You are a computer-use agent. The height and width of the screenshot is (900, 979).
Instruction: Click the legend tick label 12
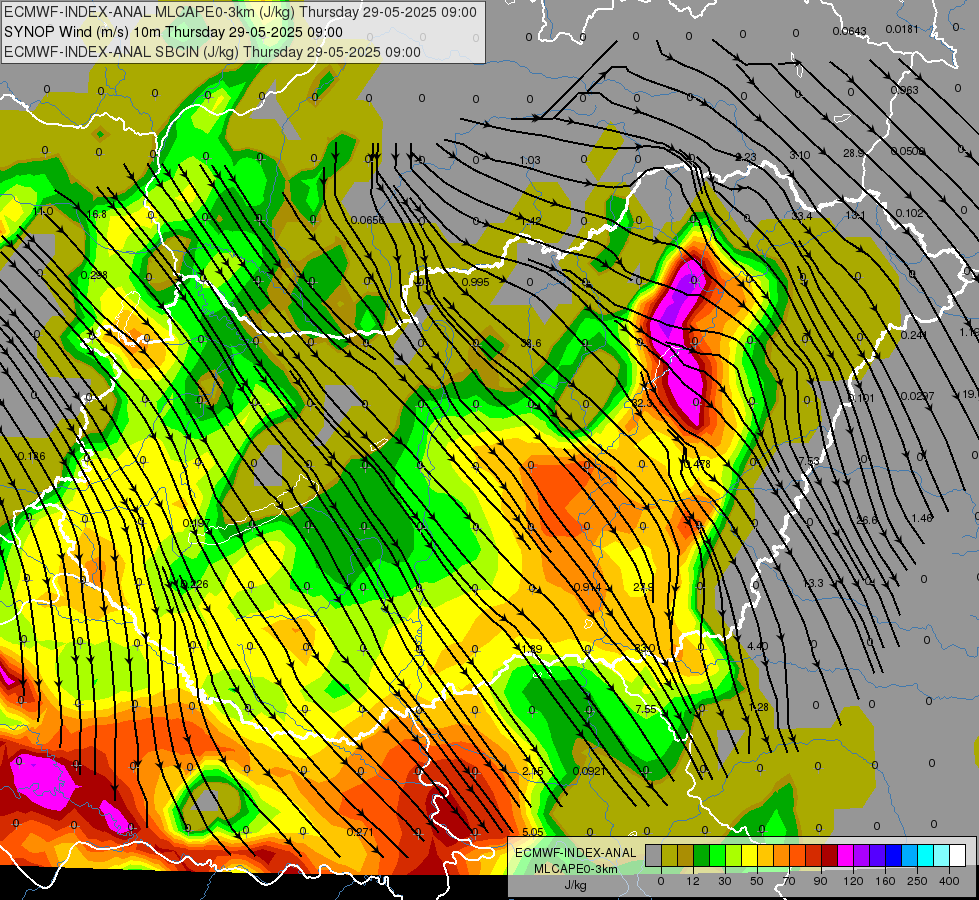click(692, 881)
